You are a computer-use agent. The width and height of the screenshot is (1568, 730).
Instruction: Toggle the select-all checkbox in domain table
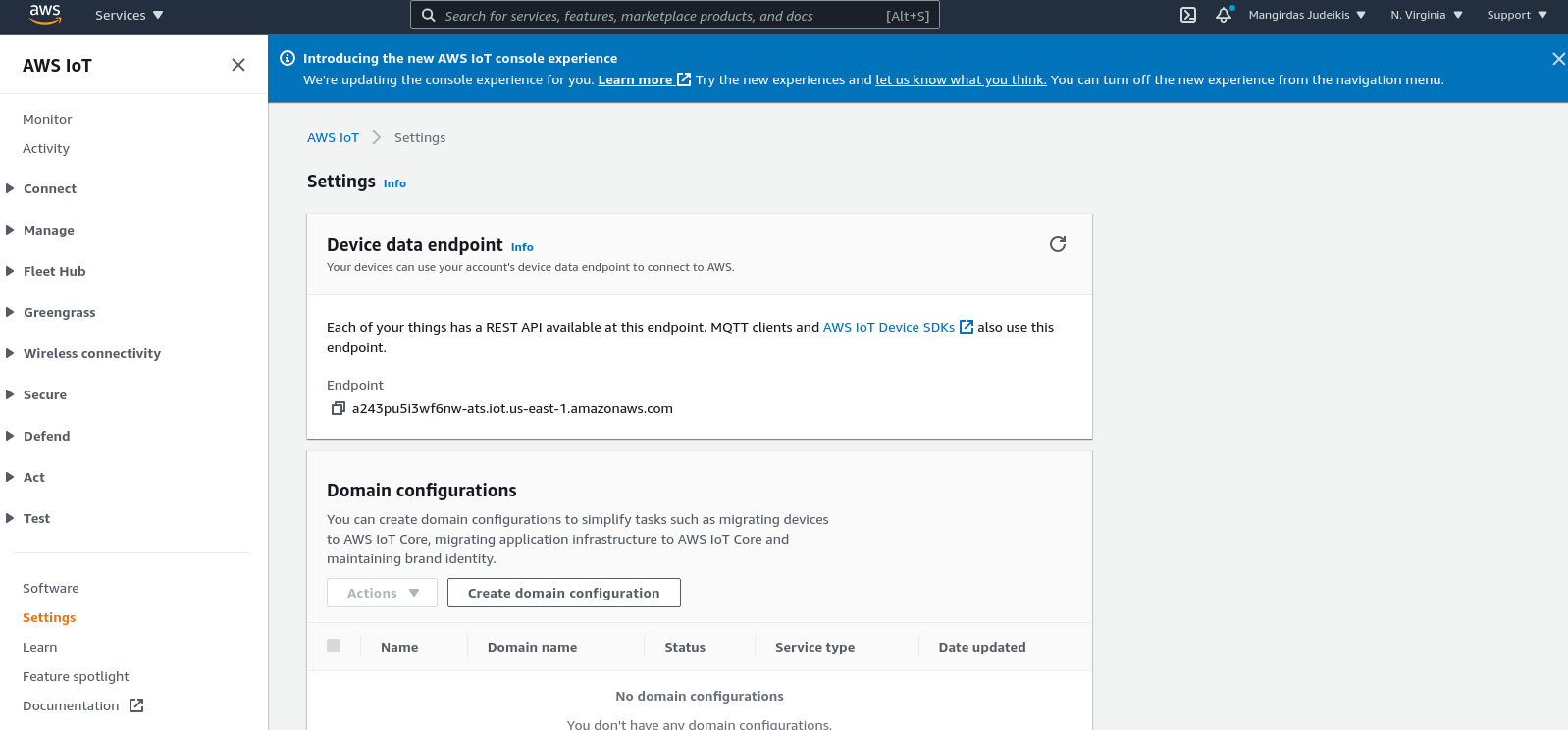(x=334, y=646)
